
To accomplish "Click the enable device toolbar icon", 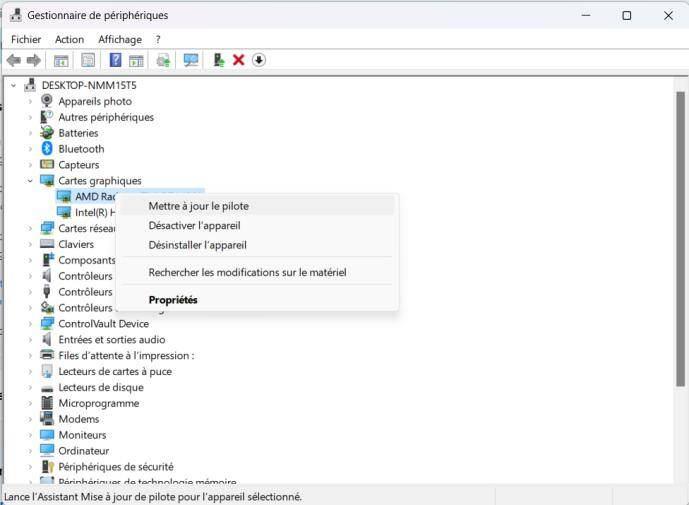I will [218, 60].
